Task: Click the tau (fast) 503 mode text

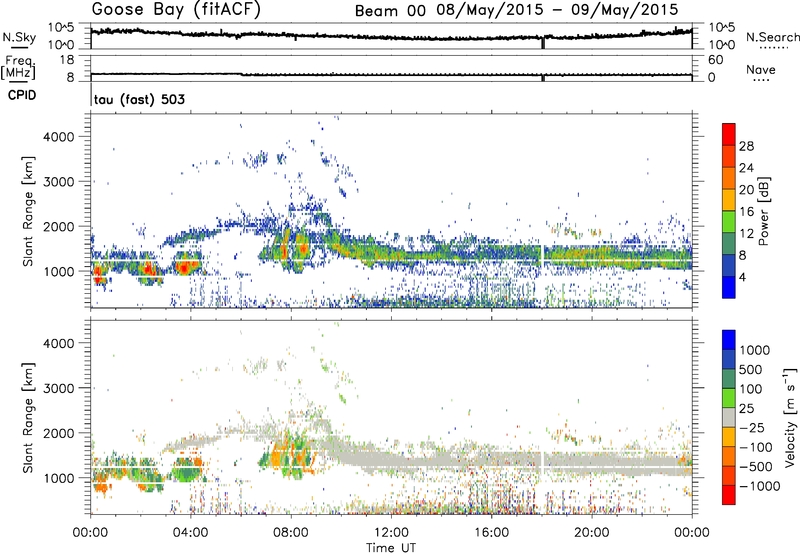Action: (139, 99)
